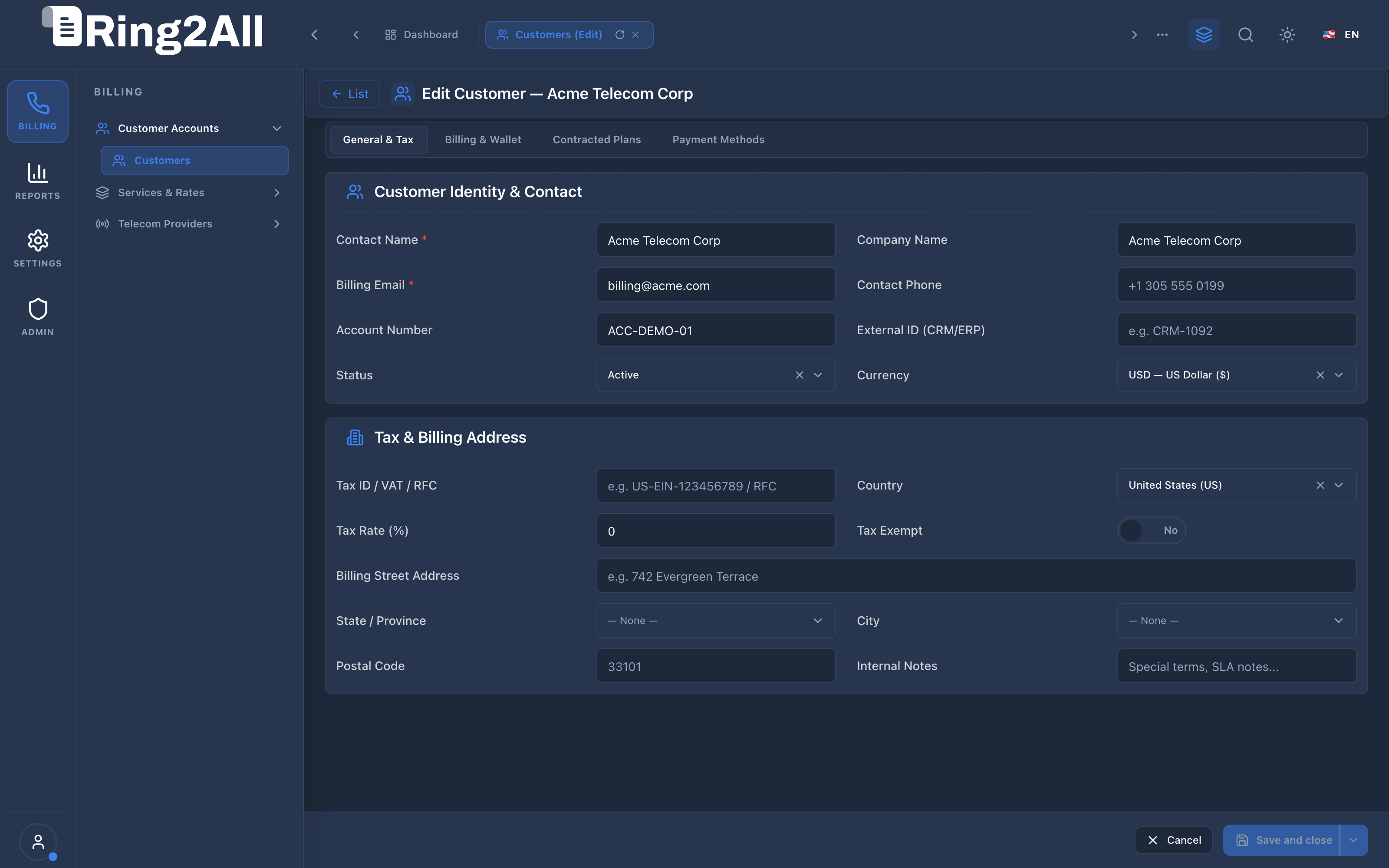Open the Billing section in the left rail

37,112
